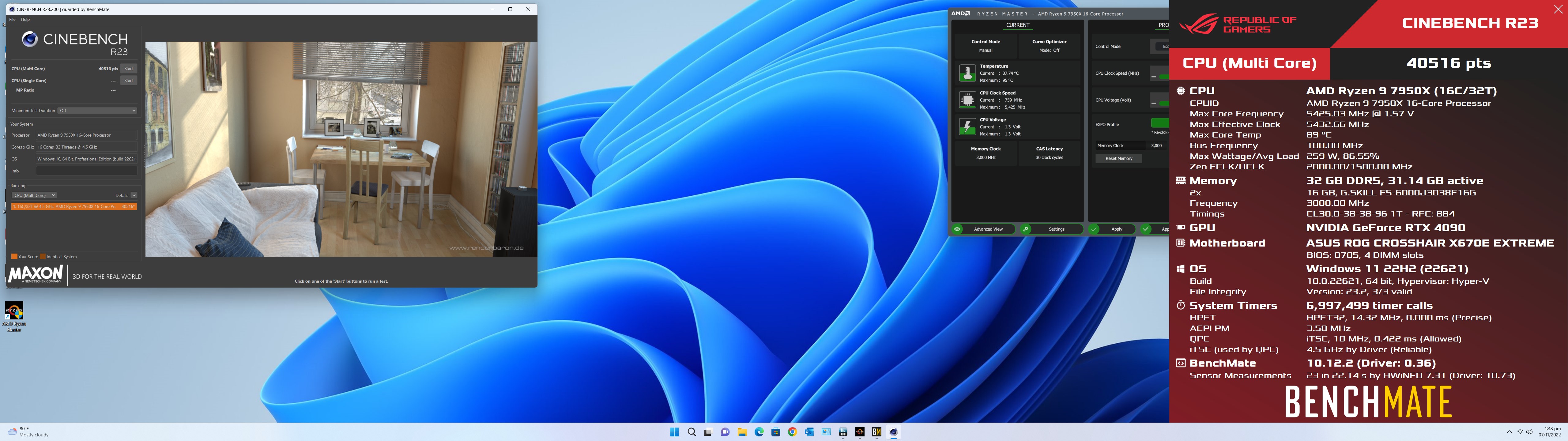Click the OS field in Cinebench
Screen dimensions: 1568x441
pos(86,159)
